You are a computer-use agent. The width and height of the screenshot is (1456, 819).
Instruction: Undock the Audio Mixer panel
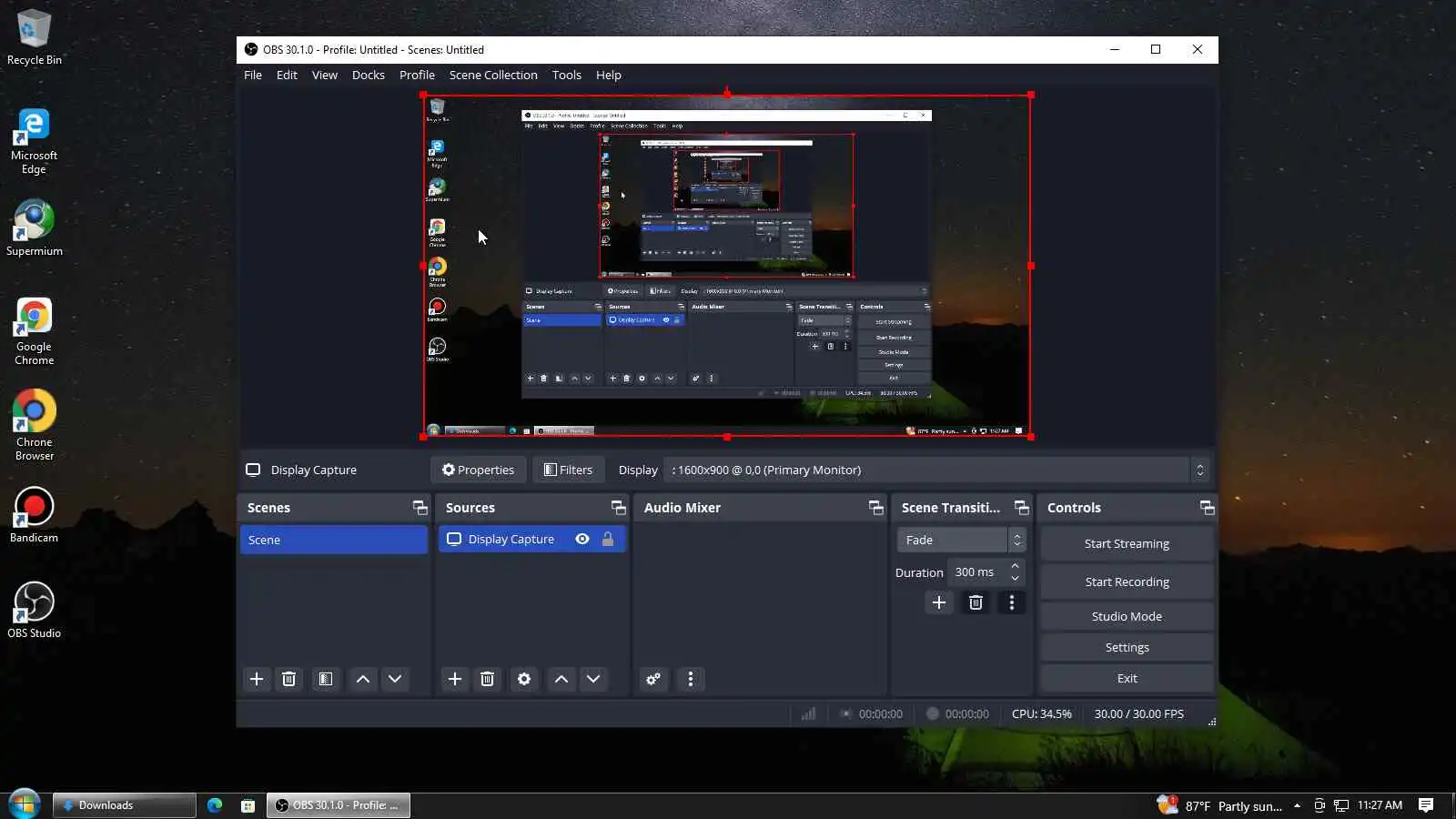pyautogui.click(x=876, y=508)
